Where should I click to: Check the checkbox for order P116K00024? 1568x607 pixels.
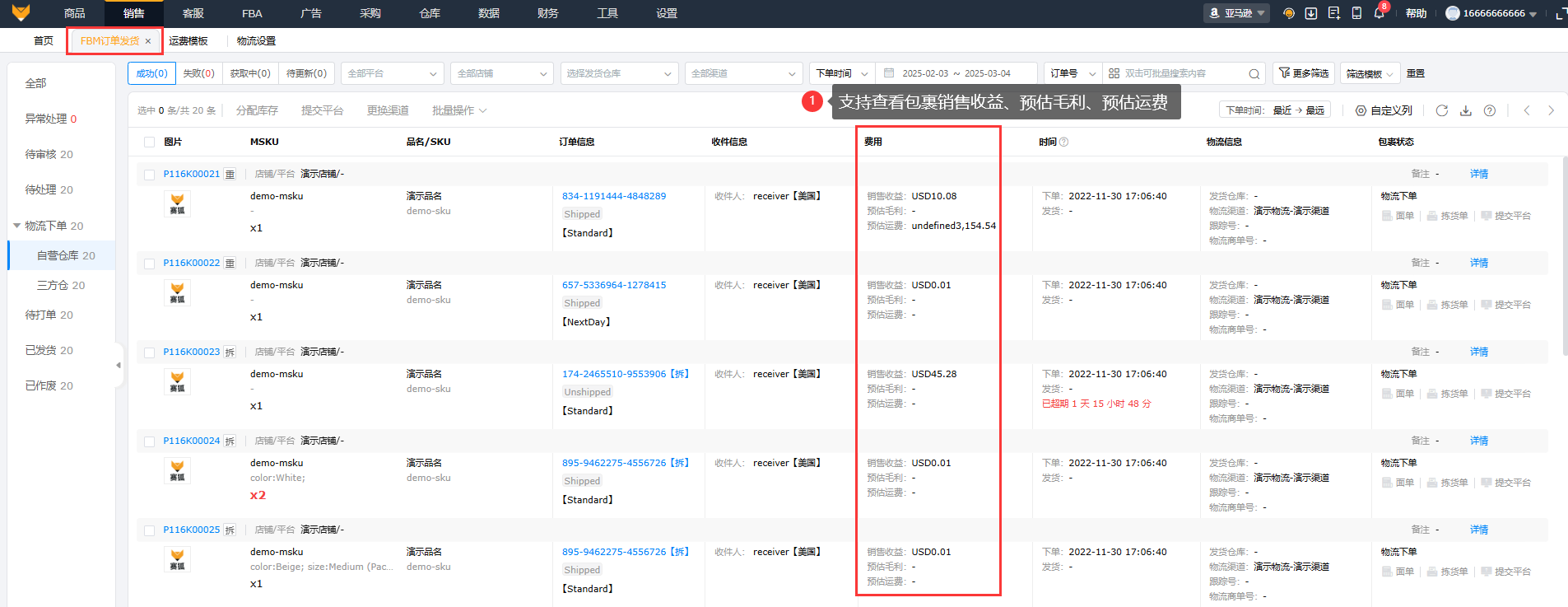149,441
